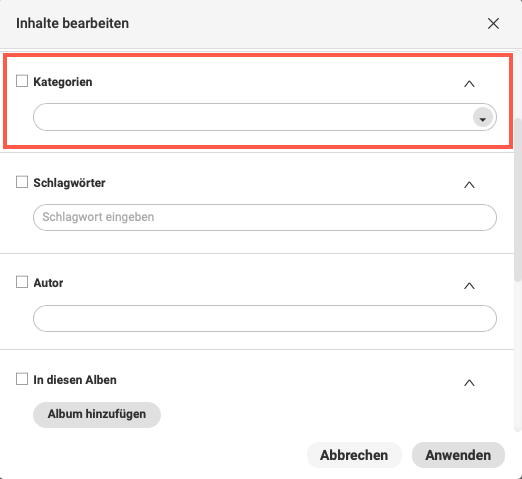Toggle the In diesen Alben checkbox
The height and width of the screenshot is (479, 522).
[22, 379]
